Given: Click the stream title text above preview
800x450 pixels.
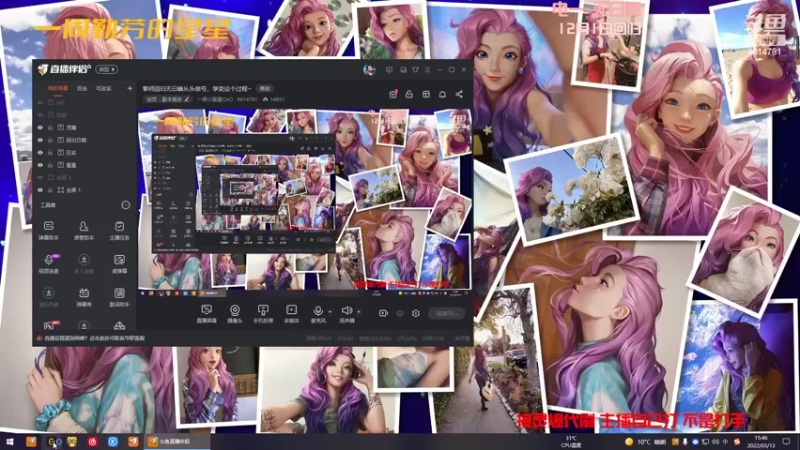Looking at the screenshot, I should coord(197,88).
